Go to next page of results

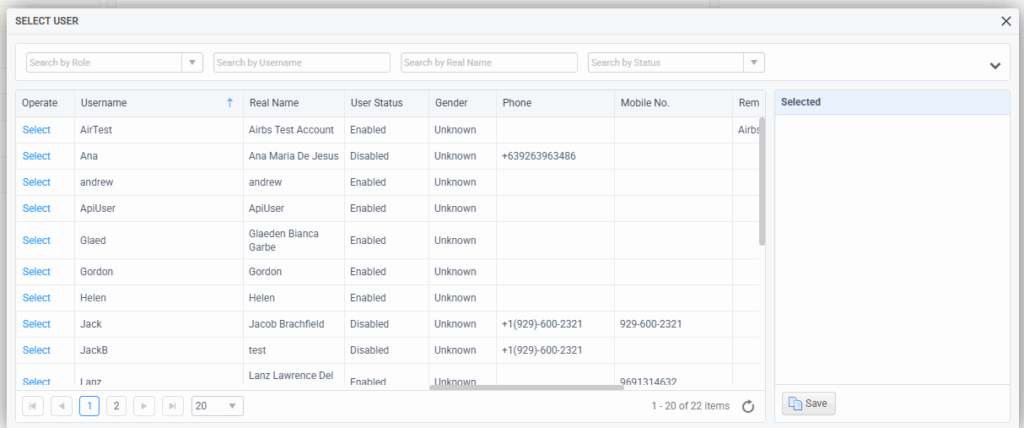point(145,406)
